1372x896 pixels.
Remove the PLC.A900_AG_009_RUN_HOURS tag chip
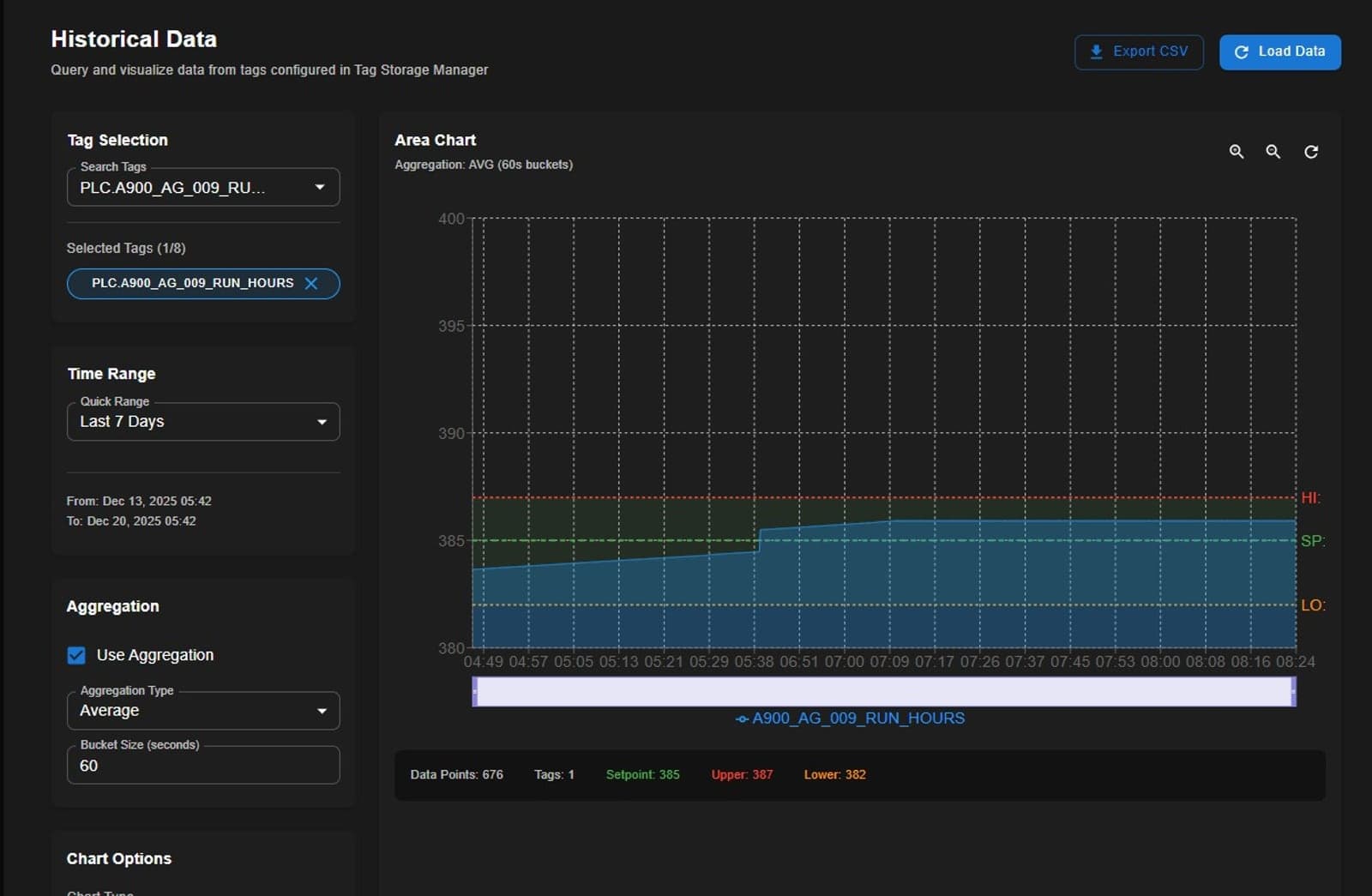[x=311, y=284]
